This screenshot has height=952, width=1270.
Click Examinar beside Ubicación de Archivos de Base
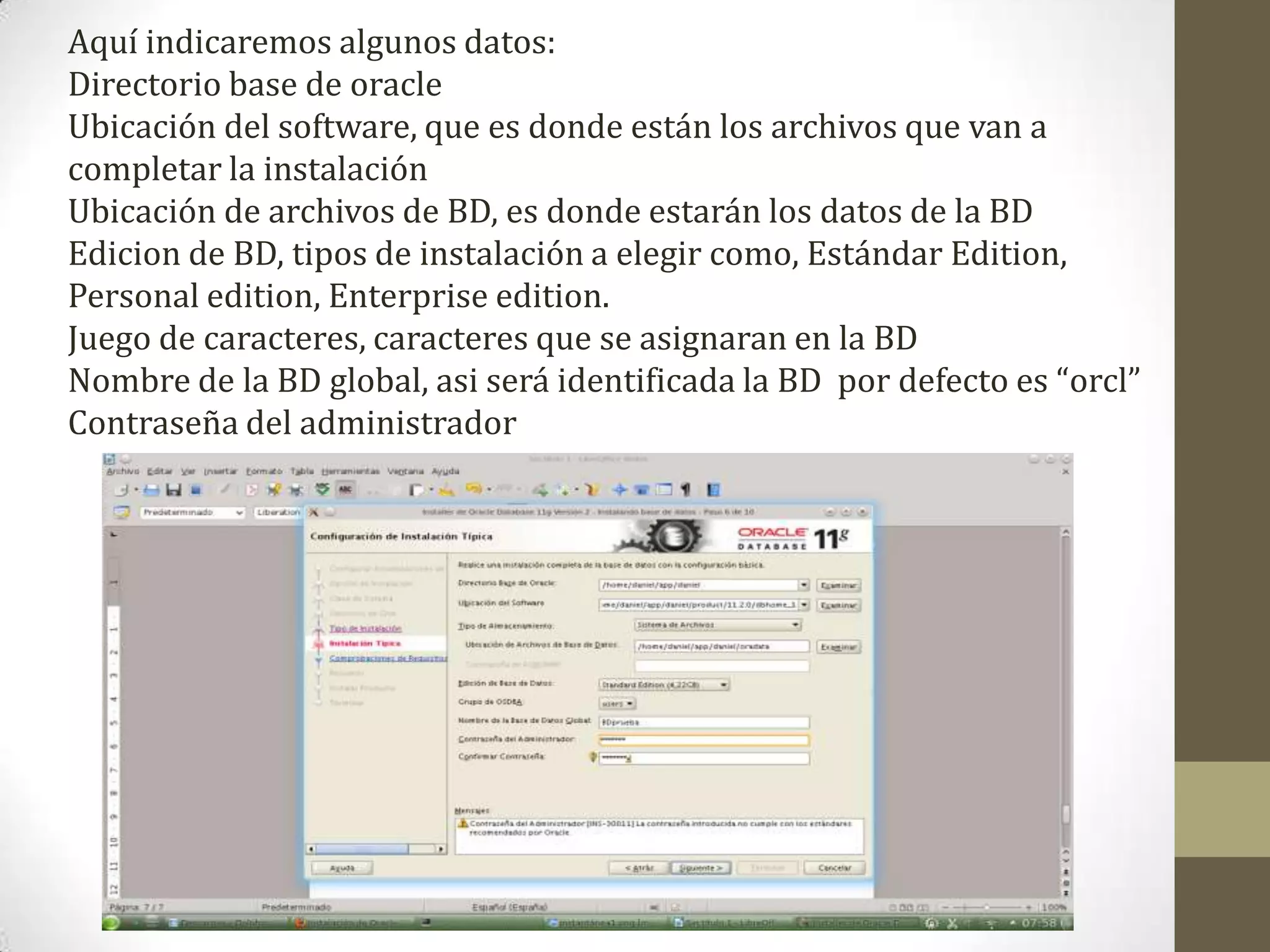[838, 647]
